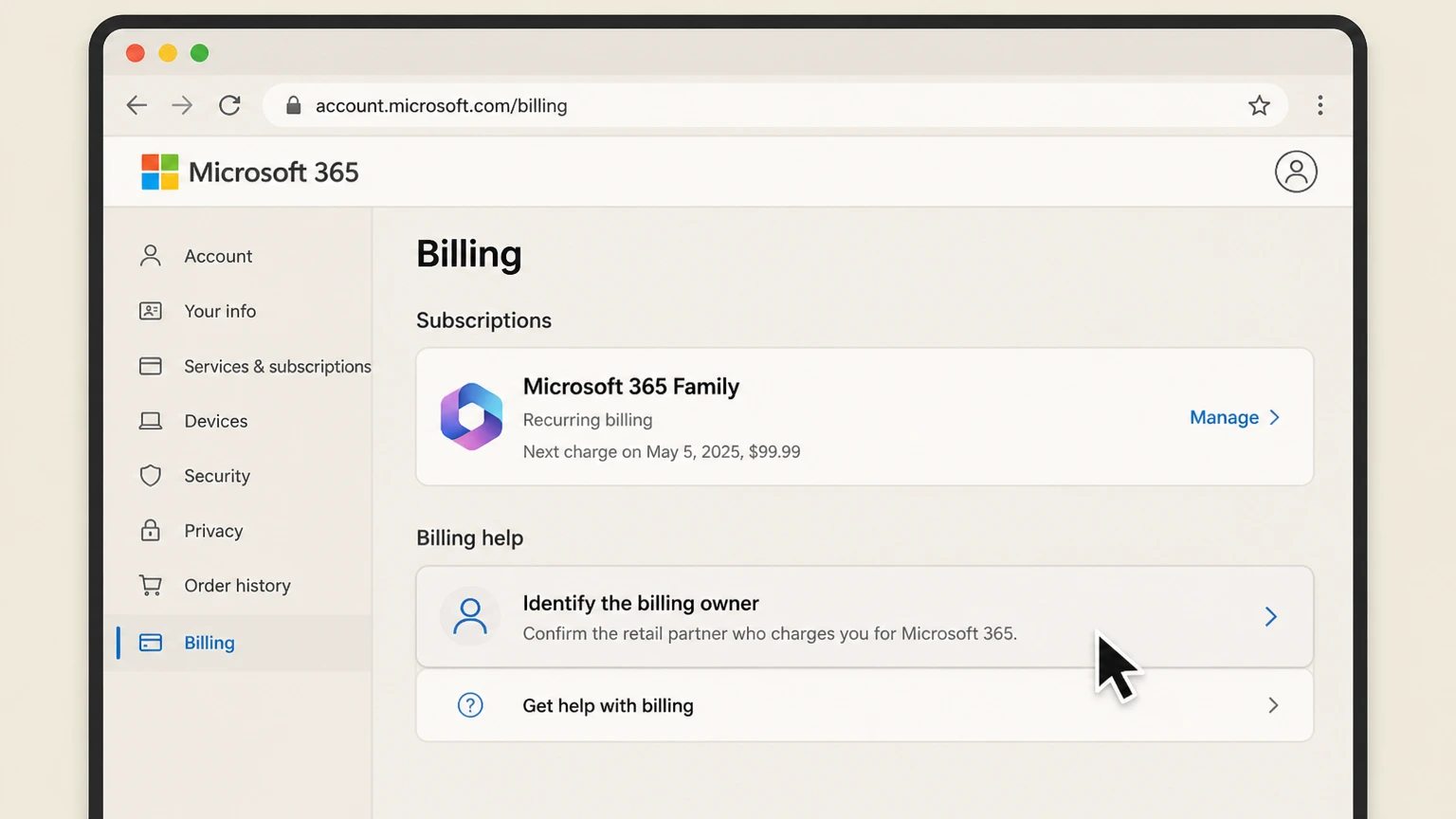Click the Security shield icon
This screenshot has width=1456, height=819.
(x=151, y=476)
